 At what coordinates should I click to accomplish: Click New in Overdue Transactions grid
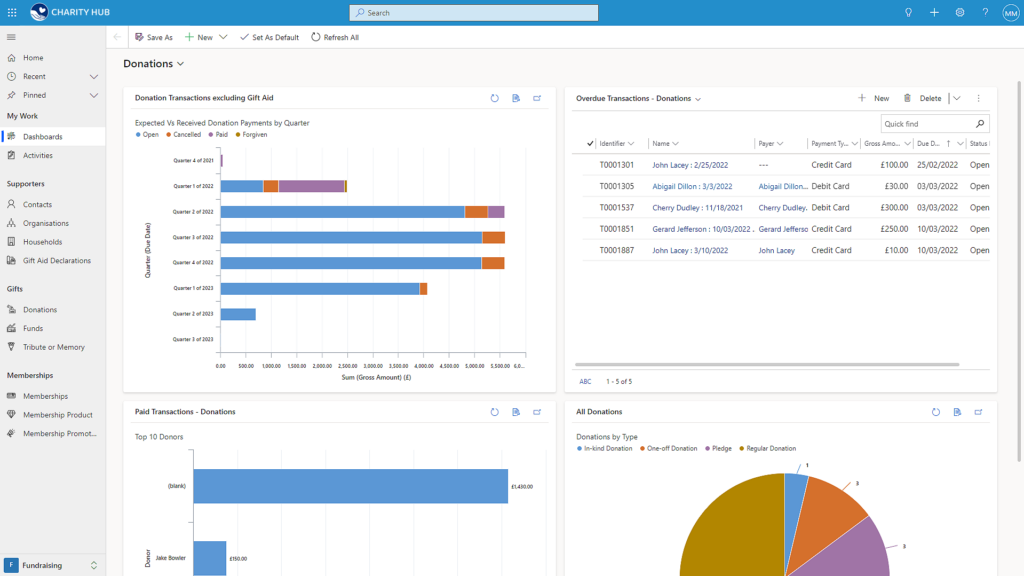(874, 98)
